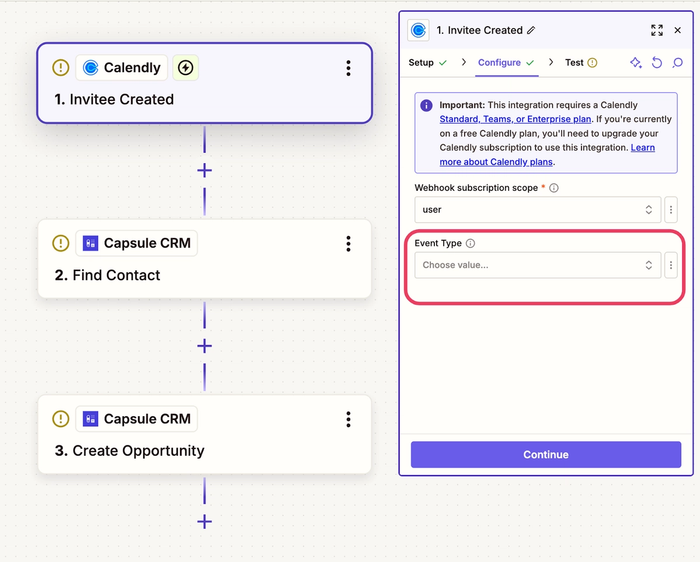Open the three-dot menu on Create Opportunity step
Screen dimensions: 700x562
[x=349, y=419]
